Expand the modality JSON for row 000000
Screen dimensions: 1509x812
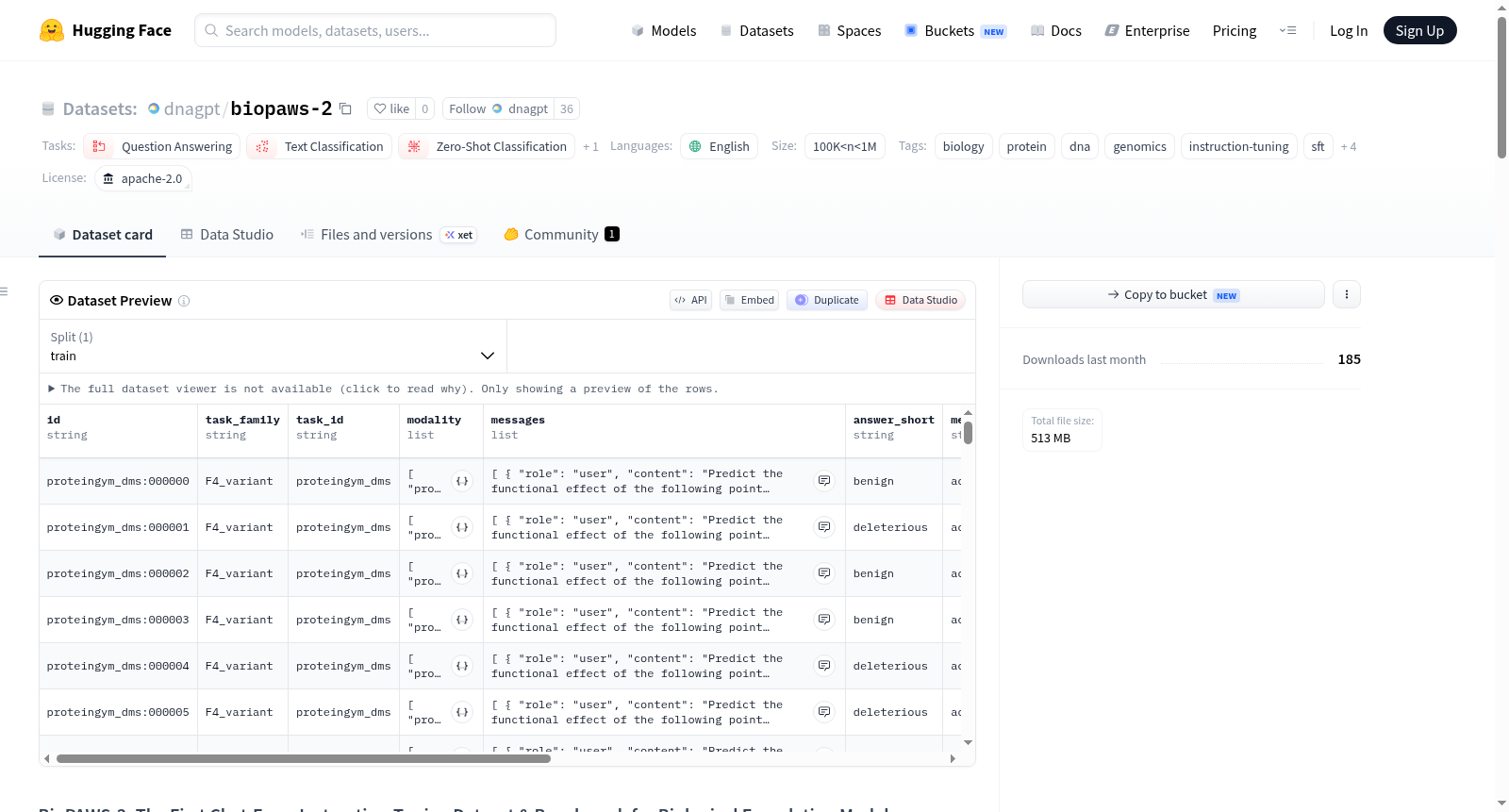(462, 481)
